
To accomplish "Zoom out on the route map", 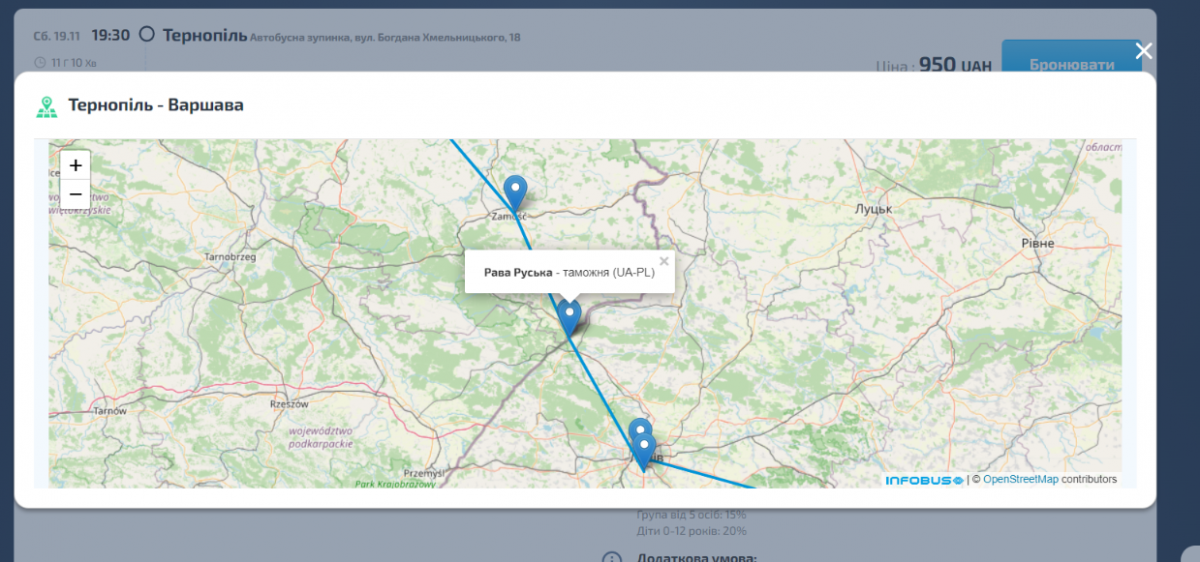I will point(75,194).
